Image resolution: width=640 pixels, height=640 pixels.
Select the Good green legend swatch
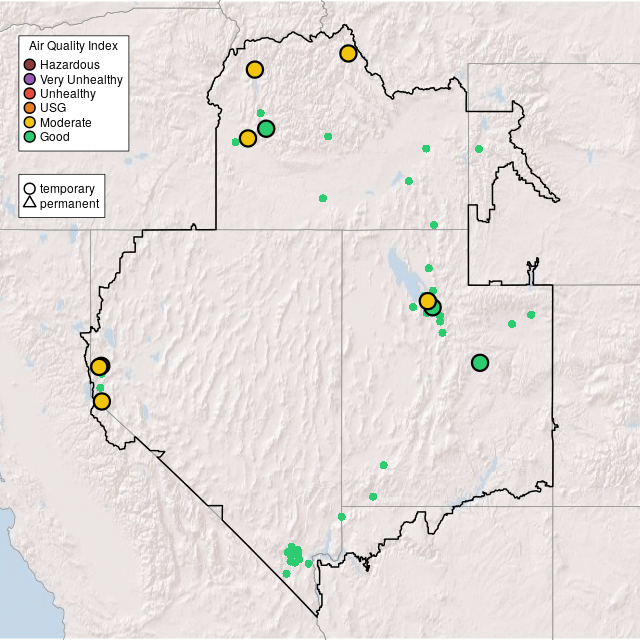tap(30, 137)
